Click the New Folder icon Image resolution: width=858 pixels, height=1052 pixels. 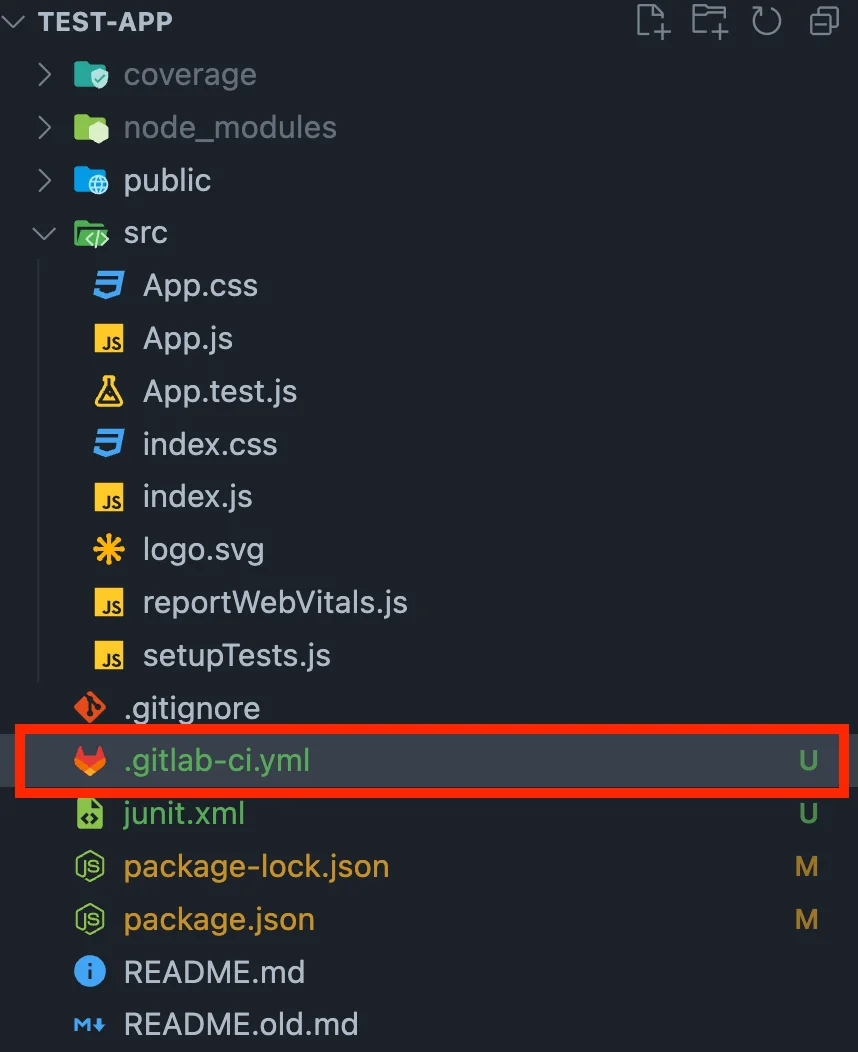coord(709,21)
